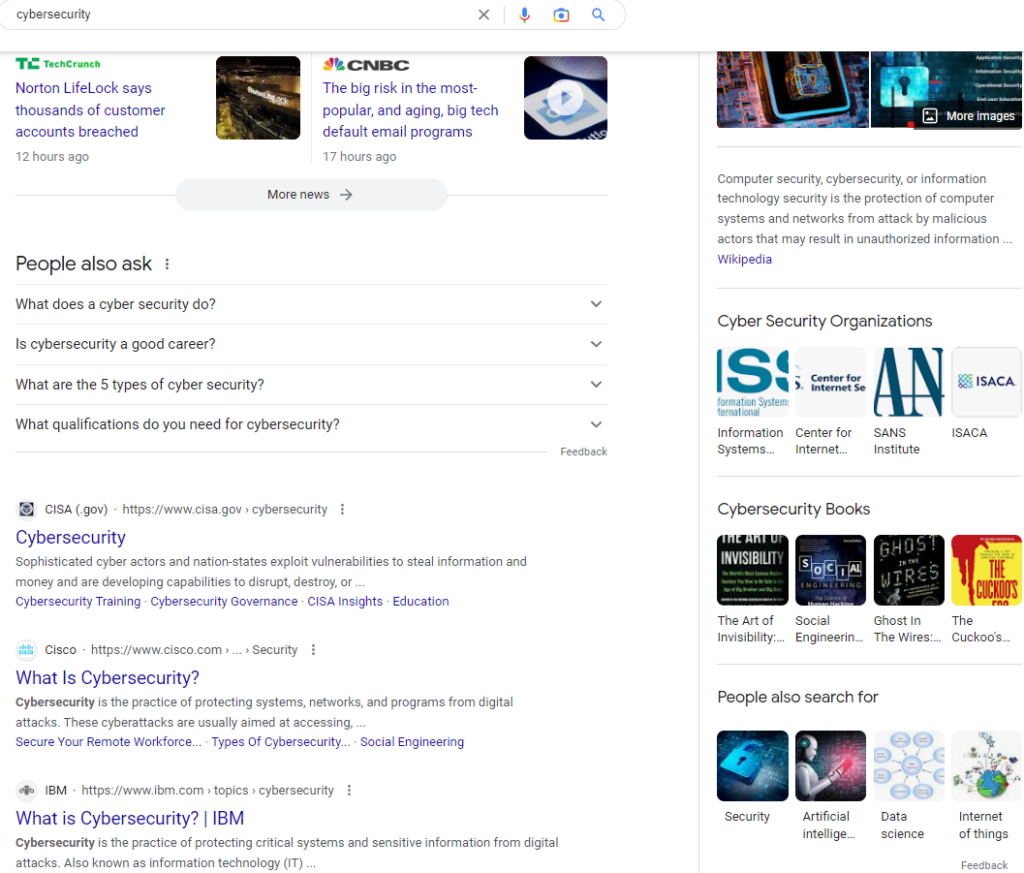The width and height of the screenshot is (1024, 873).
Task: Open The Art of Invisibility book cover
Action: (752, 571)
